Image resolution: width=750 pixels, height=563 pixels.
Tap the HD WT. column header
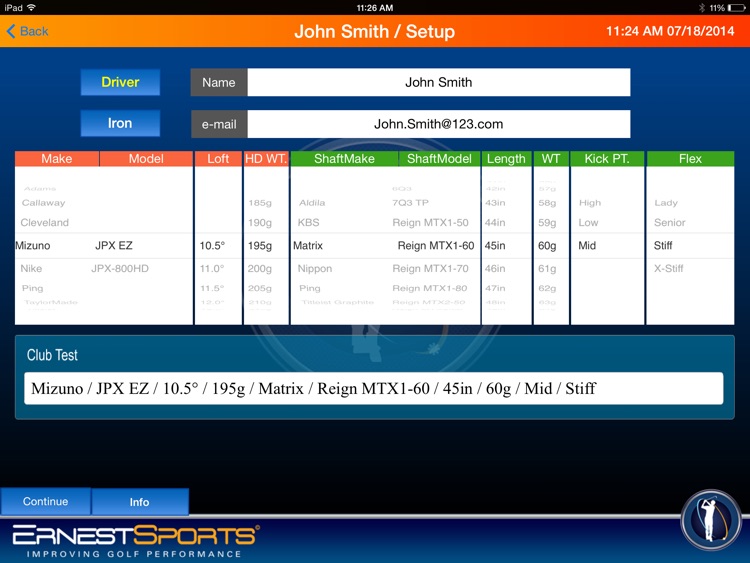click(x=266, y=159)
